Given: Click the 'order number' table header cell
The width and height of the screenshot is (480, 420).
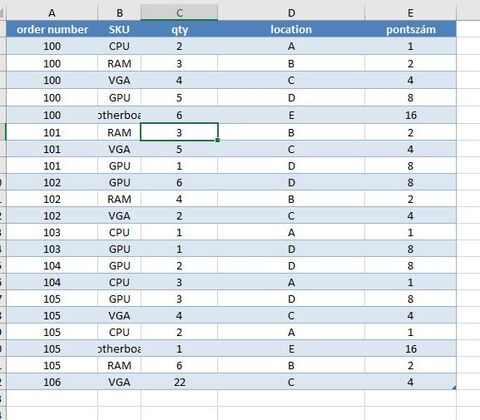Looking at the screenshot, I should [x=52, y=29].
